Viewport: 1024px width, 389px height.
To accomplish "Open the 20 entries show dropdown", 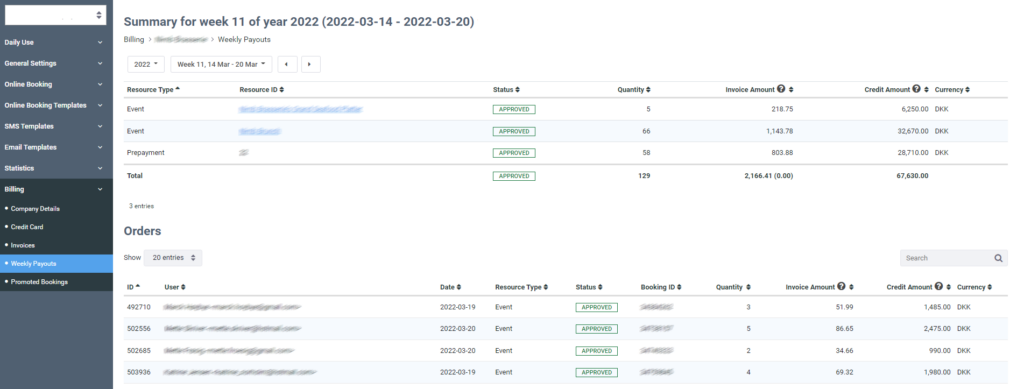I will click(x=173, y=258).
